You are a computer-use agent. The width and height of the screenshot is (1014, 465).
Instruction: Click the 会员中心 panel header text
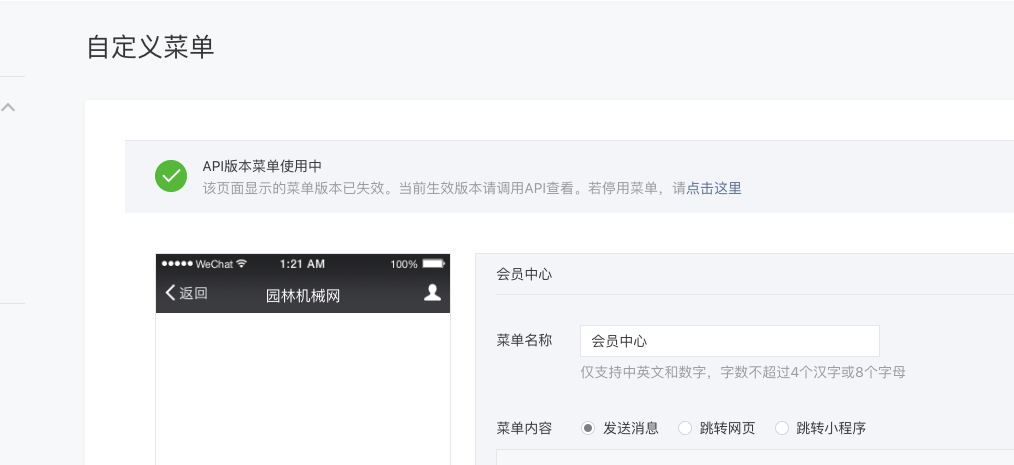(524, 274)
